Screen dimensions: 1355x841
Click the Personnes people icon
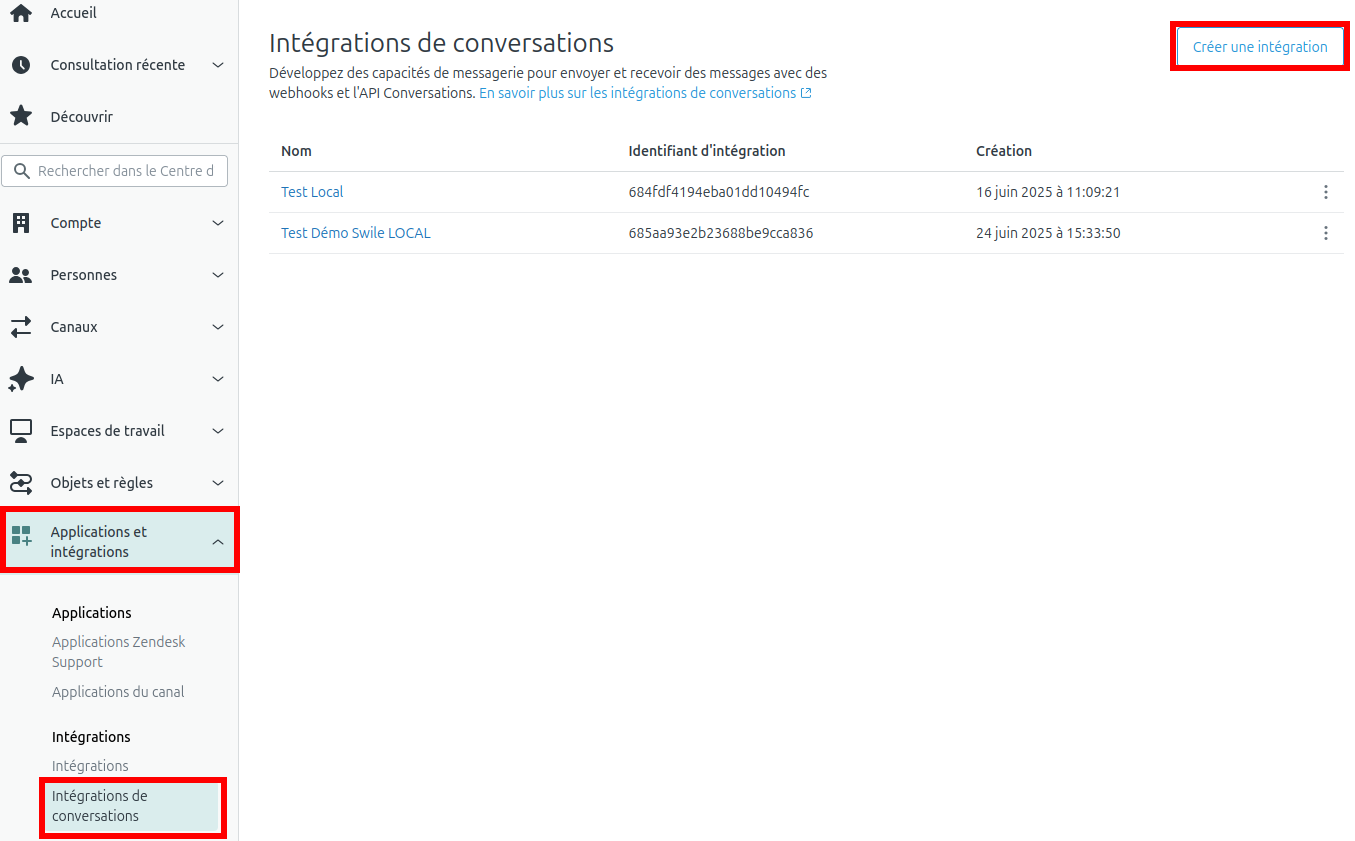click(x=21, y=275)
